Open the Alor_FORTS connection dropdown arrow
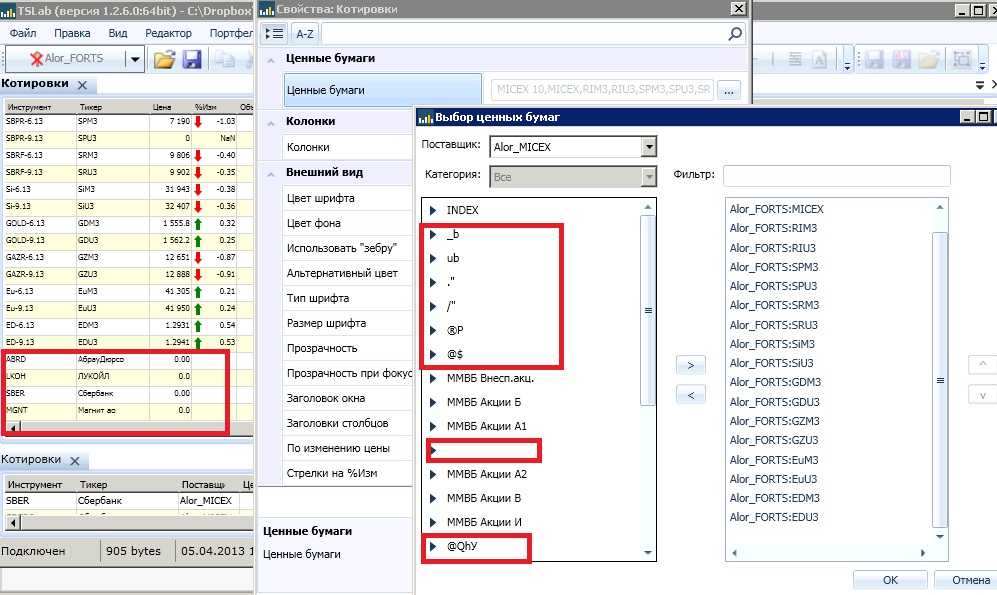 [134, 60]
